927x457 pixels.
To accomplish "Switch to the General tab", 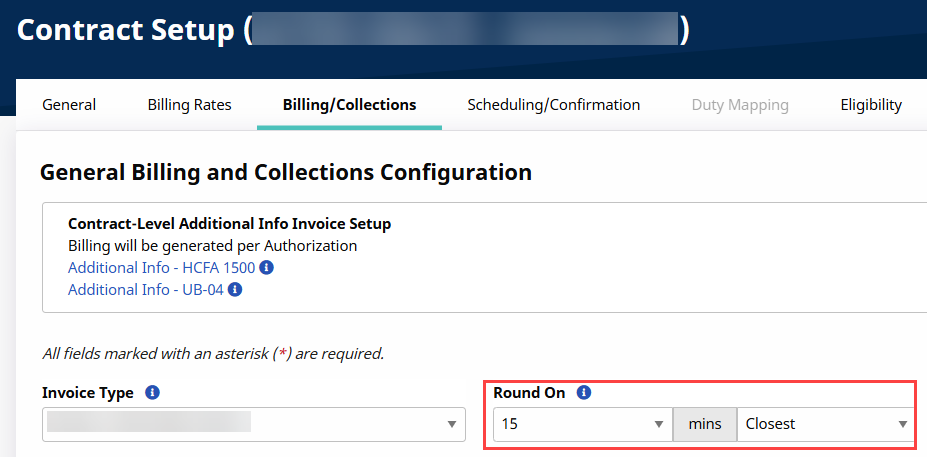I will click(69, 105).
